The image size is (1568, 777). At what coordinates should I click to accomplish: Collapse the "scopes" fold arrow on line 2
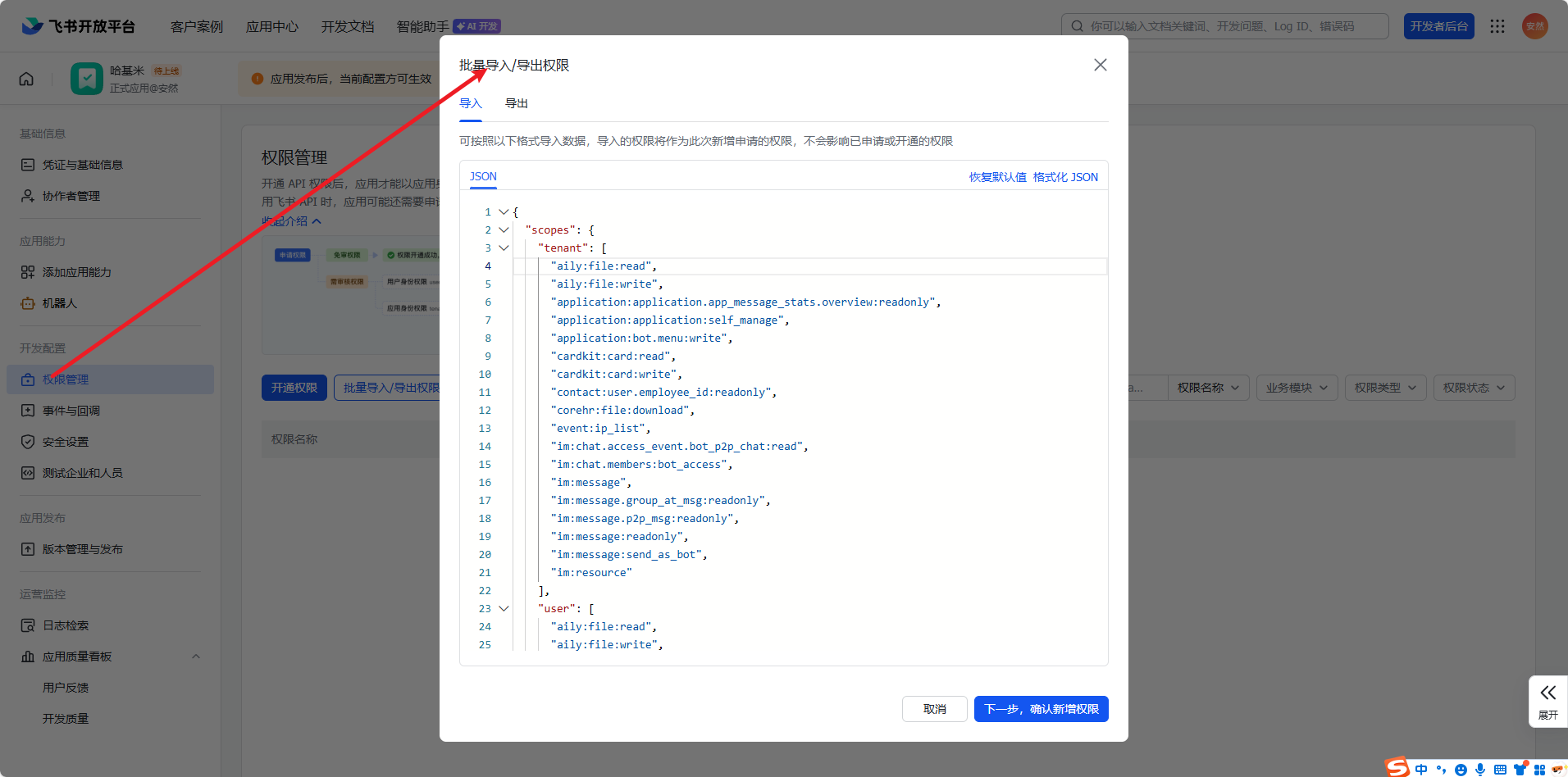click(x=504, y=229)
